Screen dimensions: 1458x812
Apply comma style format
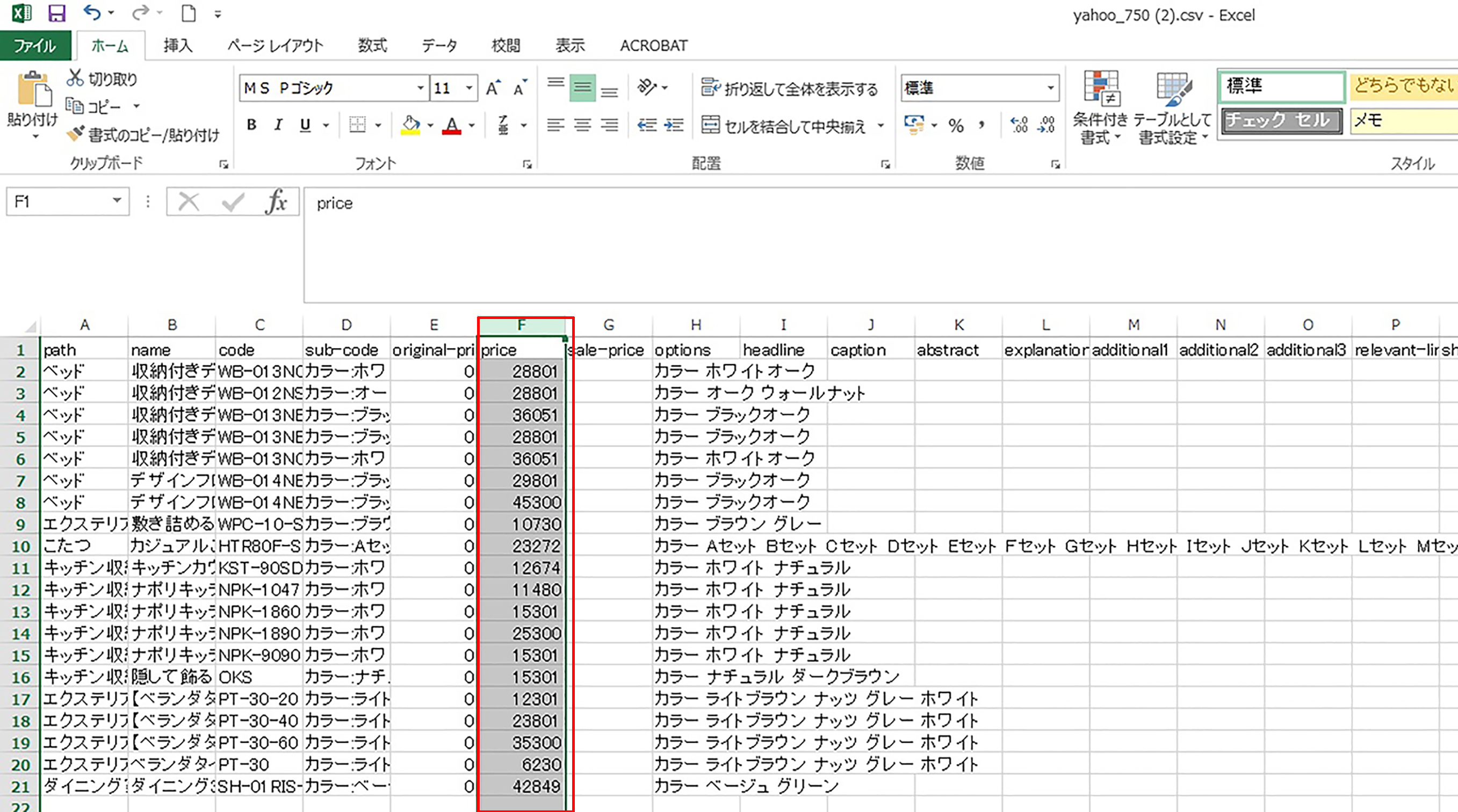pyautogui.click(x=982, y=125)
